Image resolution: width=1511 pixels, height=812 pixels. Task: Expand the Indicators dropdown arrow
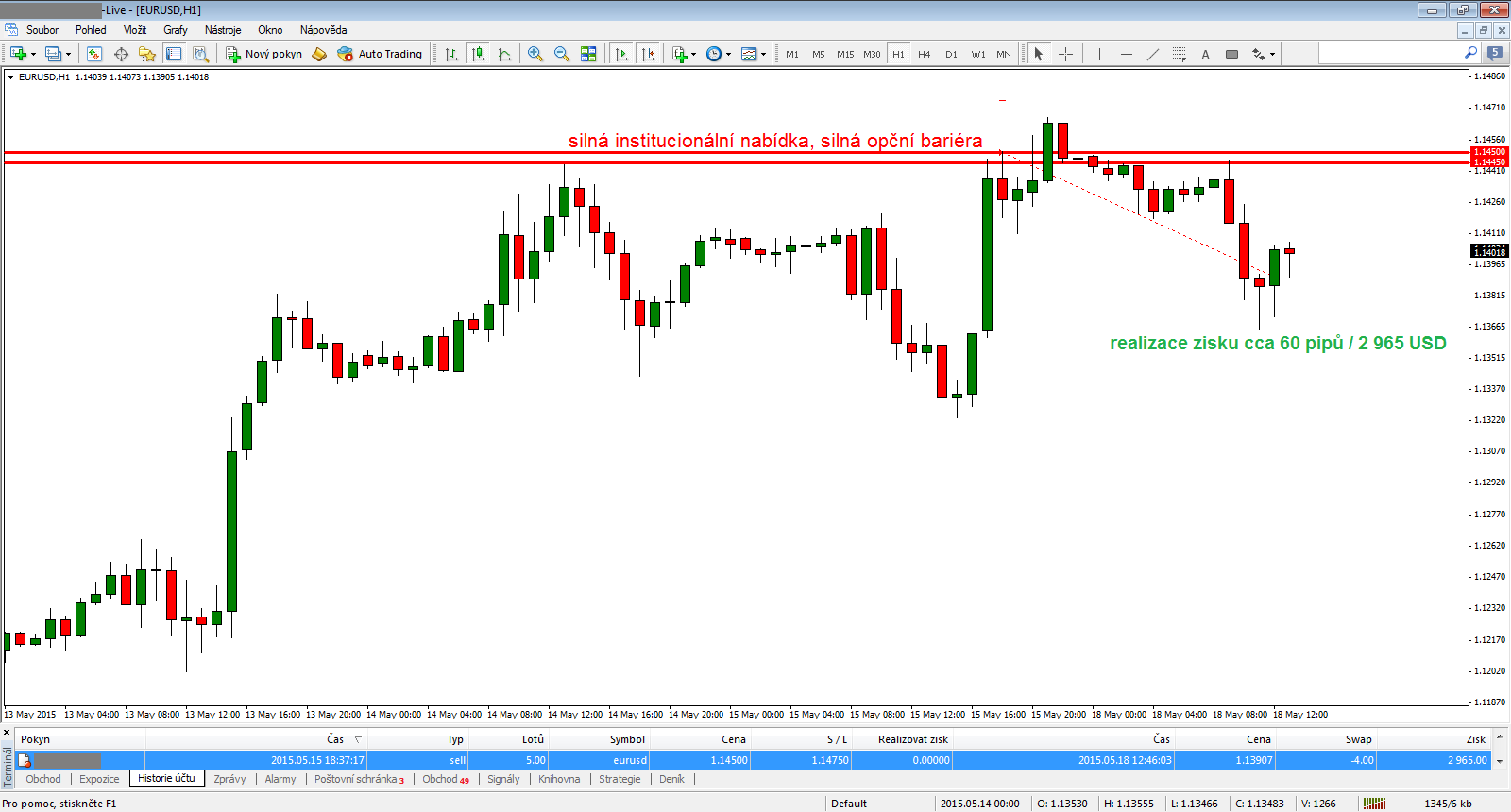pyautogui.click(x=694, y=55)
